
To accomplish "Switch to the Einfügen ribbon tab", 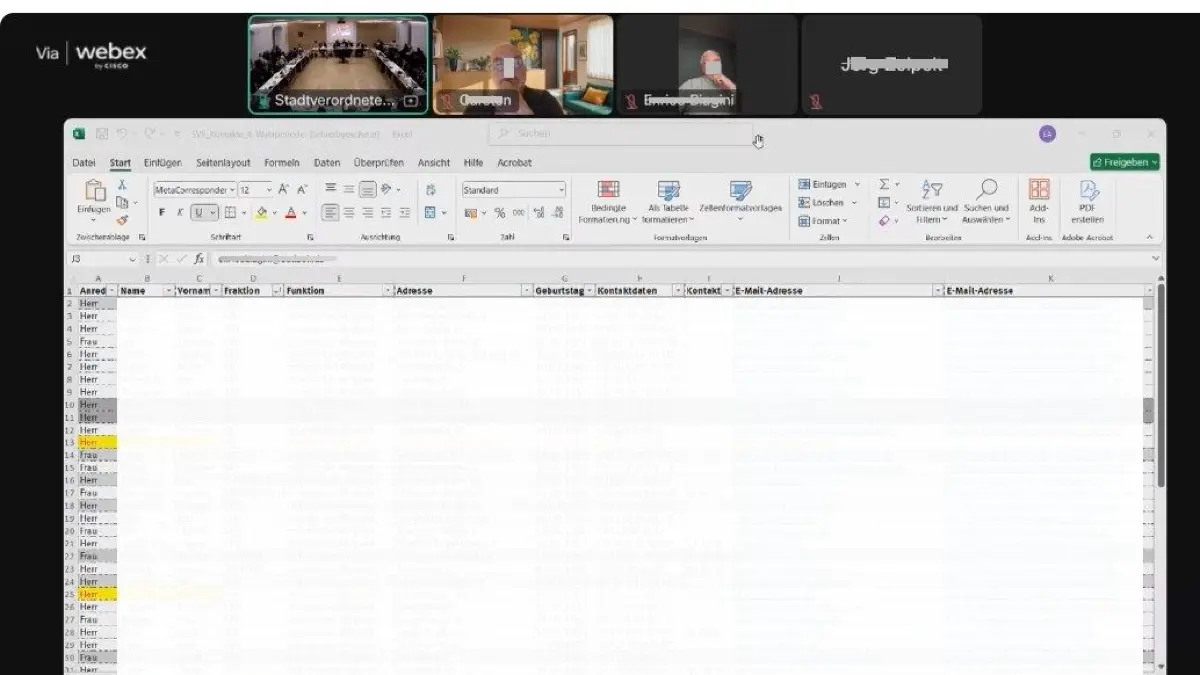I will click(x=163, y=163).
